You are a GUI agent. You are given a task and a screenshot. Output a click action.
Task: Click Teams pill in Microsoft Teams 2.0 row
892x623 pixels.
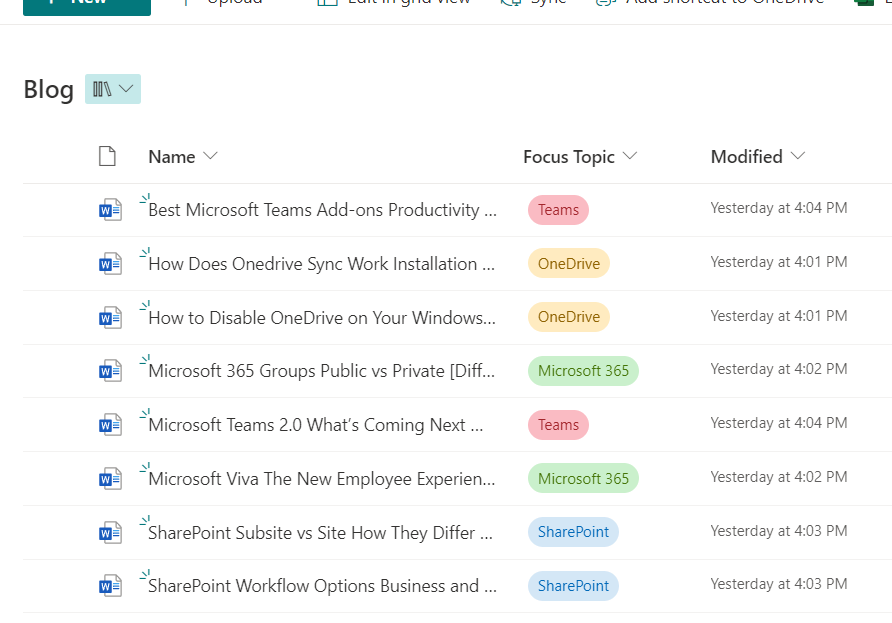[x=558, y=425]
